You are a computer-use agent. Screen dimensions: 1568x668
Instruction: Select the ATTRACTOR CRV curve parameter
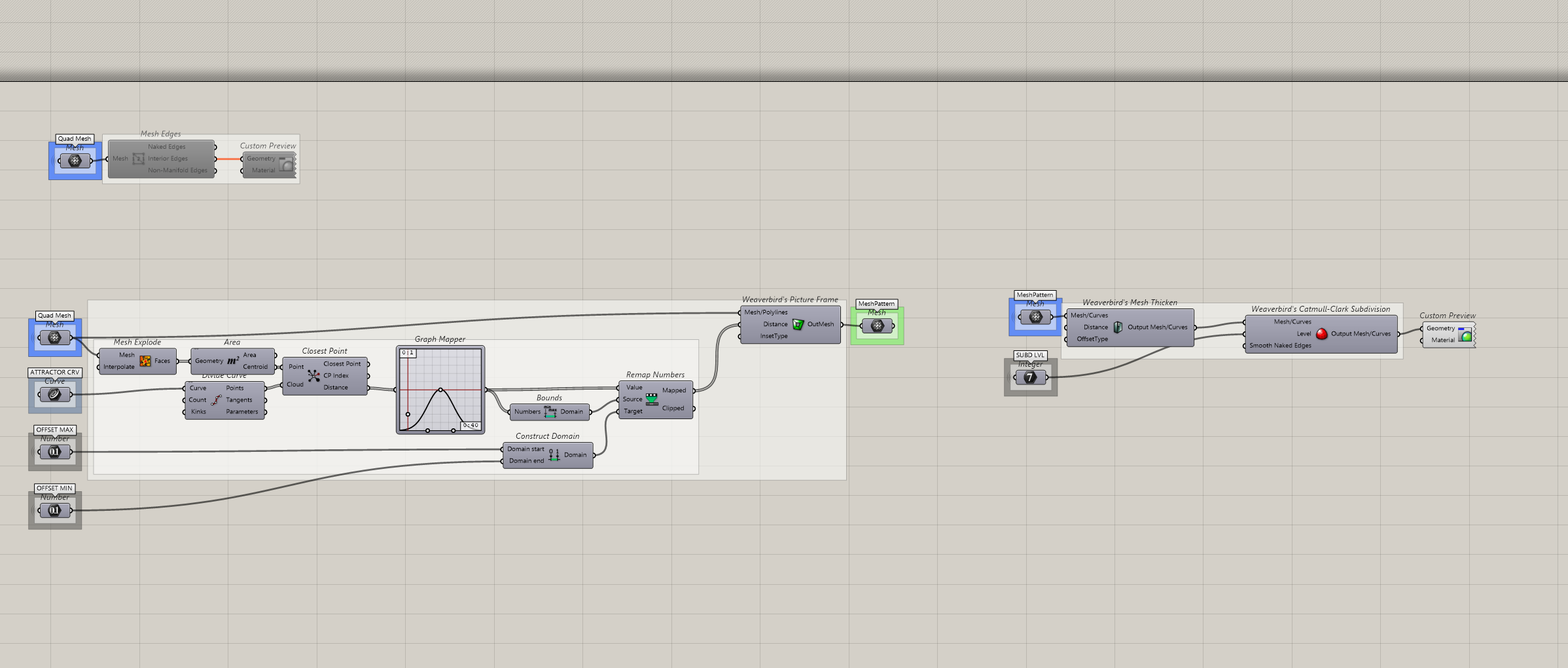[x=55, y=394]
